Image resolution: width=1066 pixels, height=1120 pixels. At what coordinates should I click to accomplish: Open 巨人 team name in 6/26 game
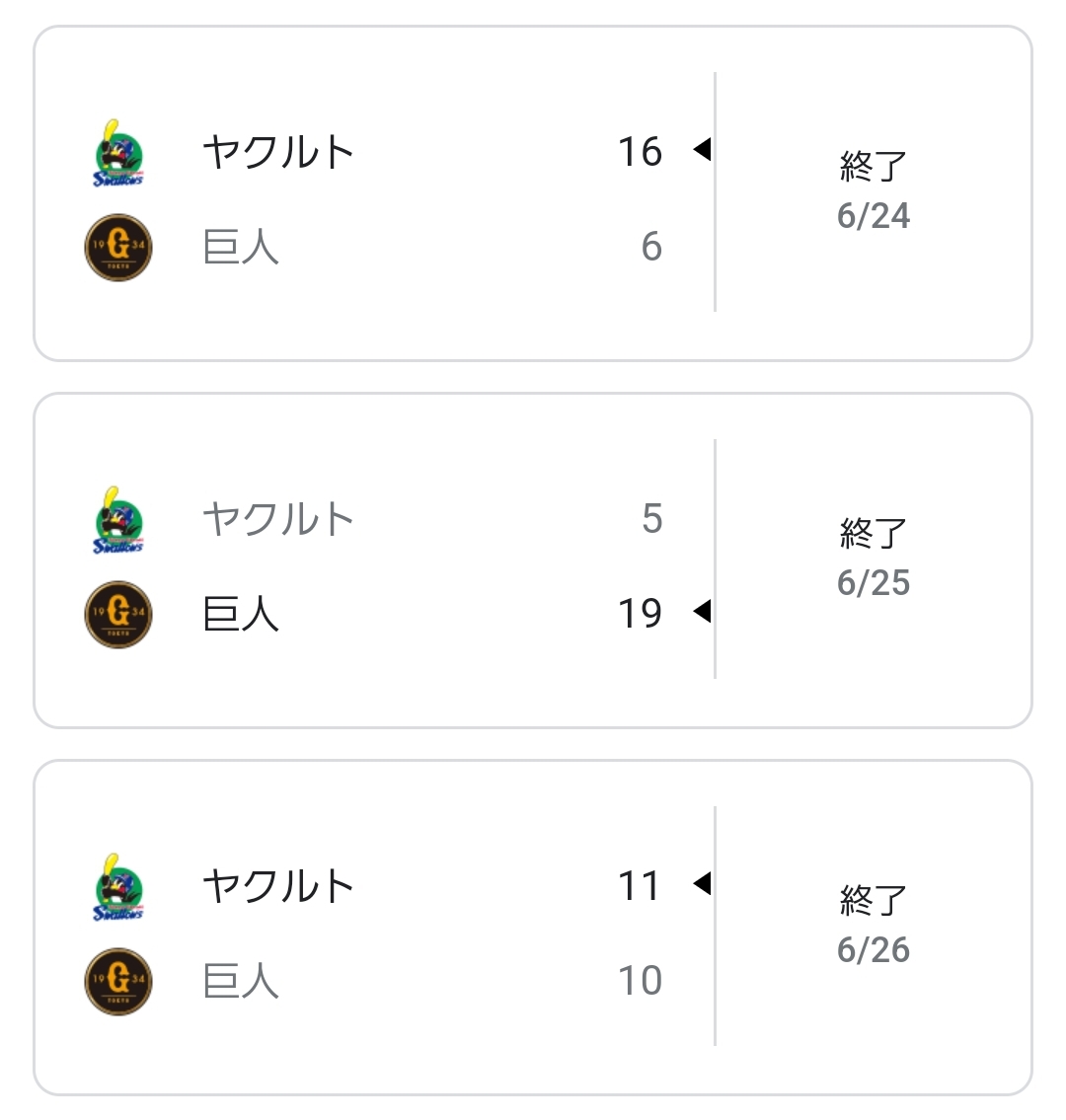241,981
